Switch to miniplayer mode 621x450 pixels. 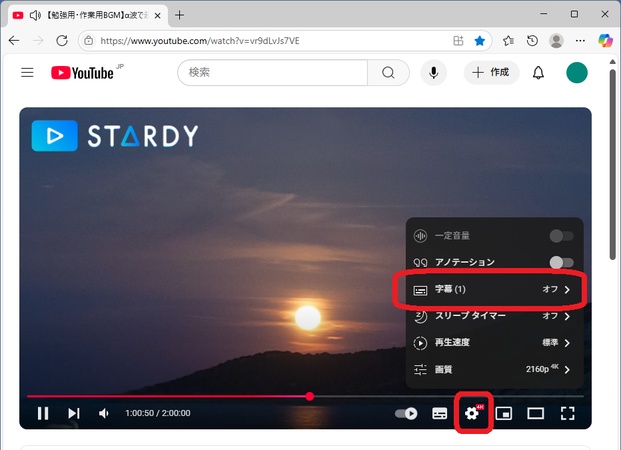504,414
